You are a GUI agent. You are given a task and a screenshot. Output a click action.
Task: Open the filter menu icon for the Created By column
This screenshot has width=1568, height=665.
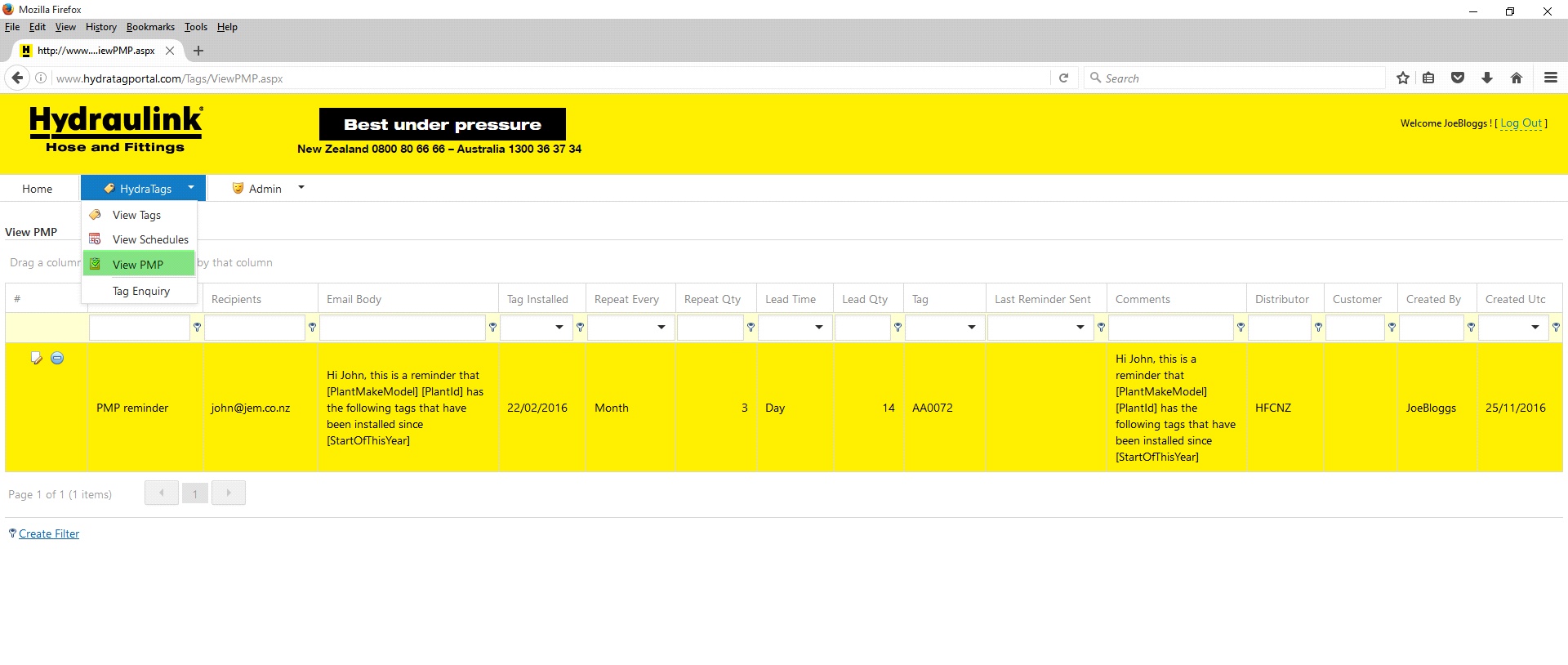coord(1471,327)
